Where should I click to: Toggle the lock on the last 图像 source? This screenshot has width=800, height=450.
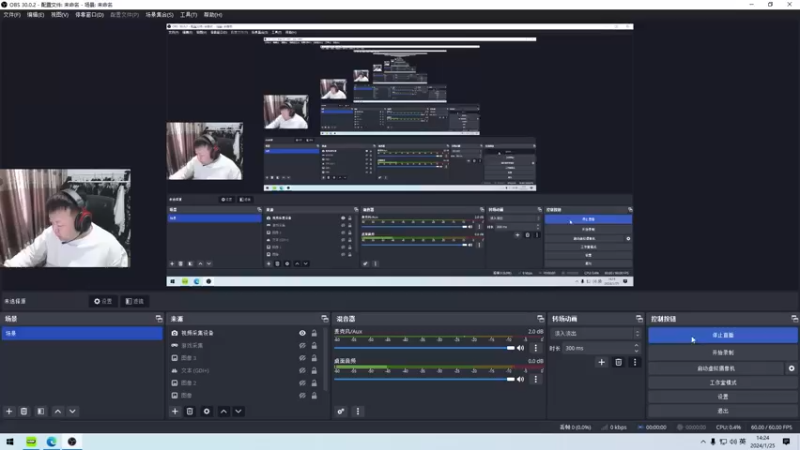[314, 395]
